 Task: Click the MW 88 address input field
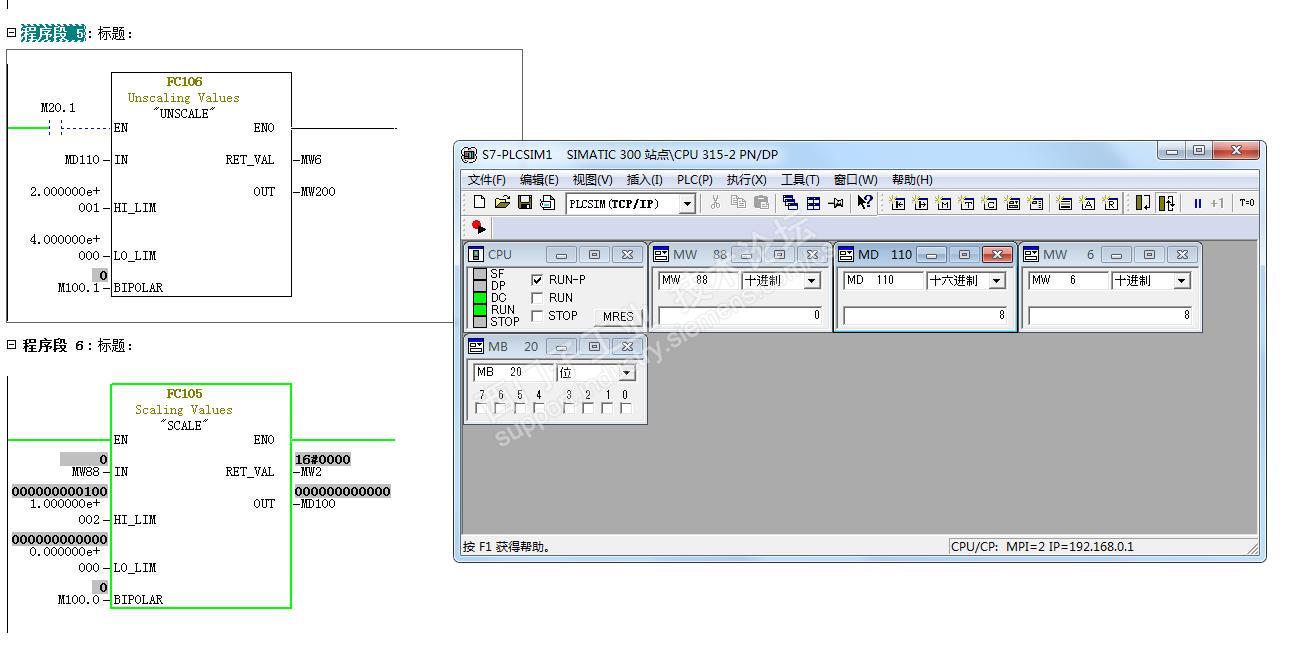click(698, 281)
